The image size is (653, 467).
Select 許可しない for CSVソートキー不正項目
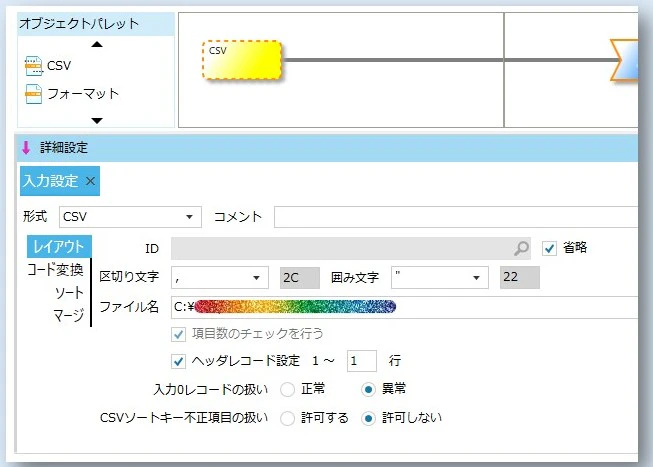368,418
